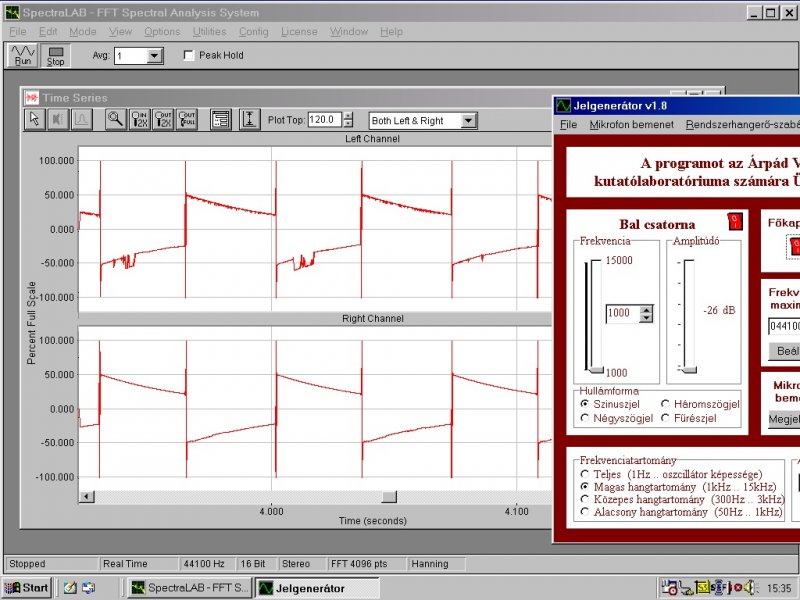Open the Utilities menu
Image resolution: width=800 pixels, height=600 pixels.
click(x=209, y=32)
